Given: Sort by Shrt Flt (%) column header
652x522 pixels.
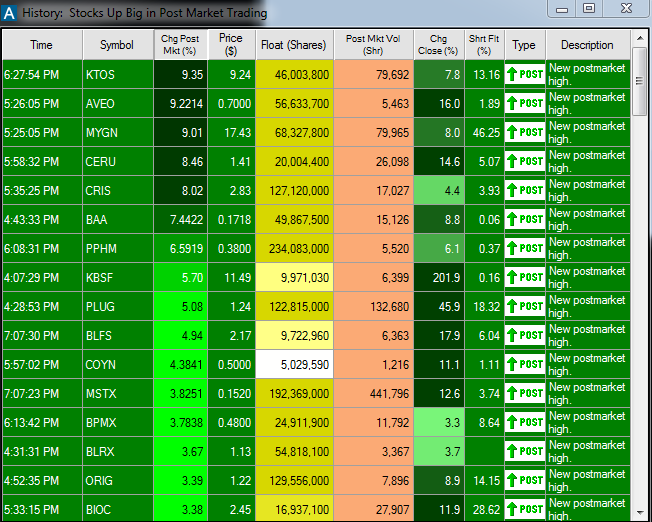Looking at the screenshot, I should (x=484, y=45).
